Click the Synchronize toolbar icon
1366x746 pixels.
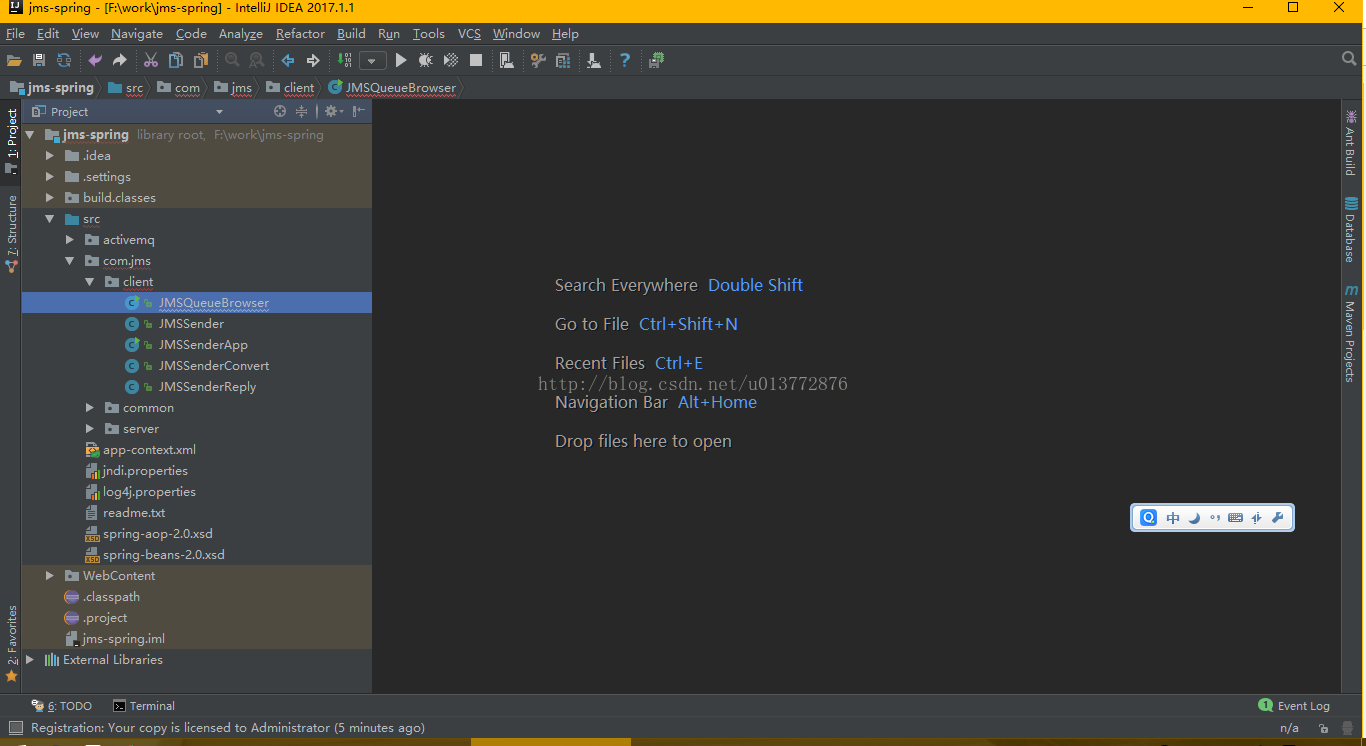pos(64,60)
